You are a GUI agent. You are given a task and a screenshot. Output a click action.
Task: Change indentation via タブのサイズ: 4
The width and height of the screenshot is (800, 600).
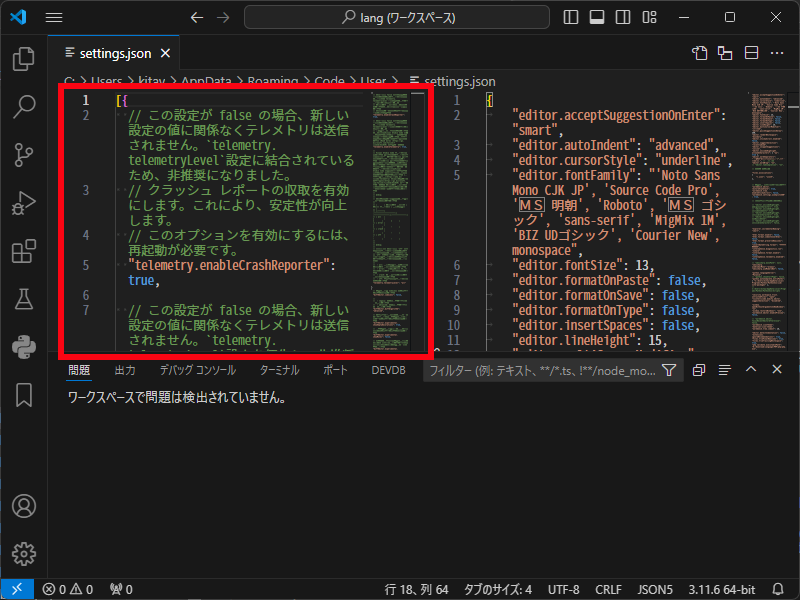[497, 590]
